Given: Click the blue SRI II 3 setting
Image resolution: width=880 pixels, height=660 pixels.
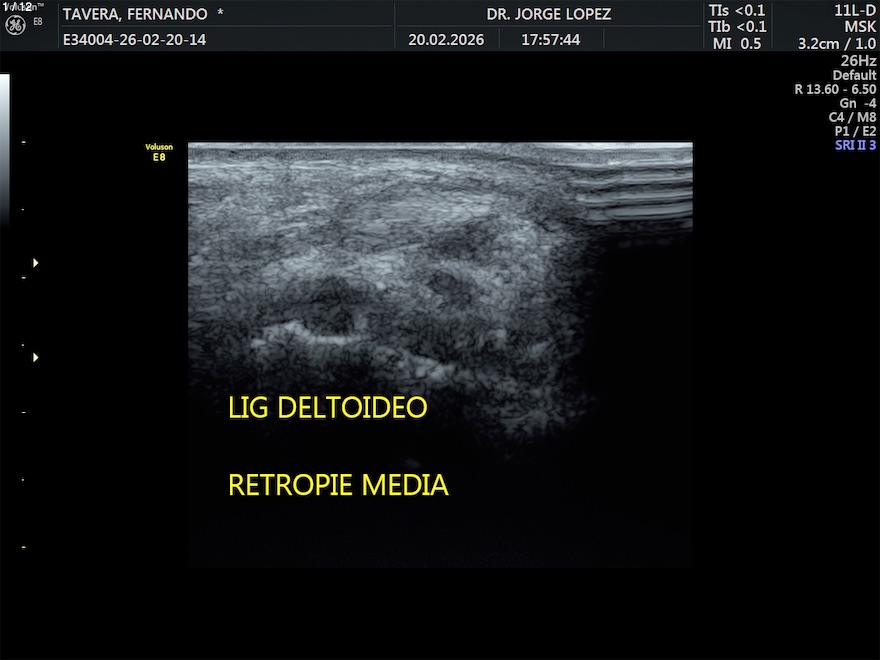Looking at the screenshot, I should click(855, 145).
